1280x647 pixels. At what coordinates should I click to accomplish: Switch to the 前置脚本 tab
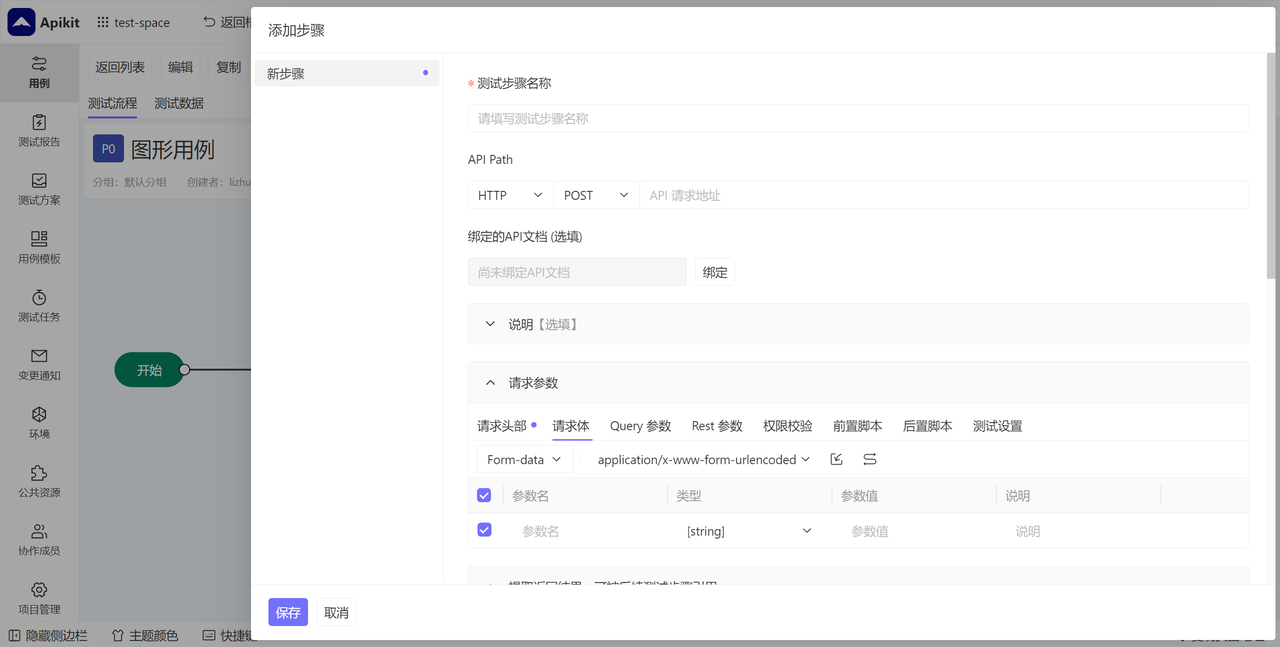(857, 426)
